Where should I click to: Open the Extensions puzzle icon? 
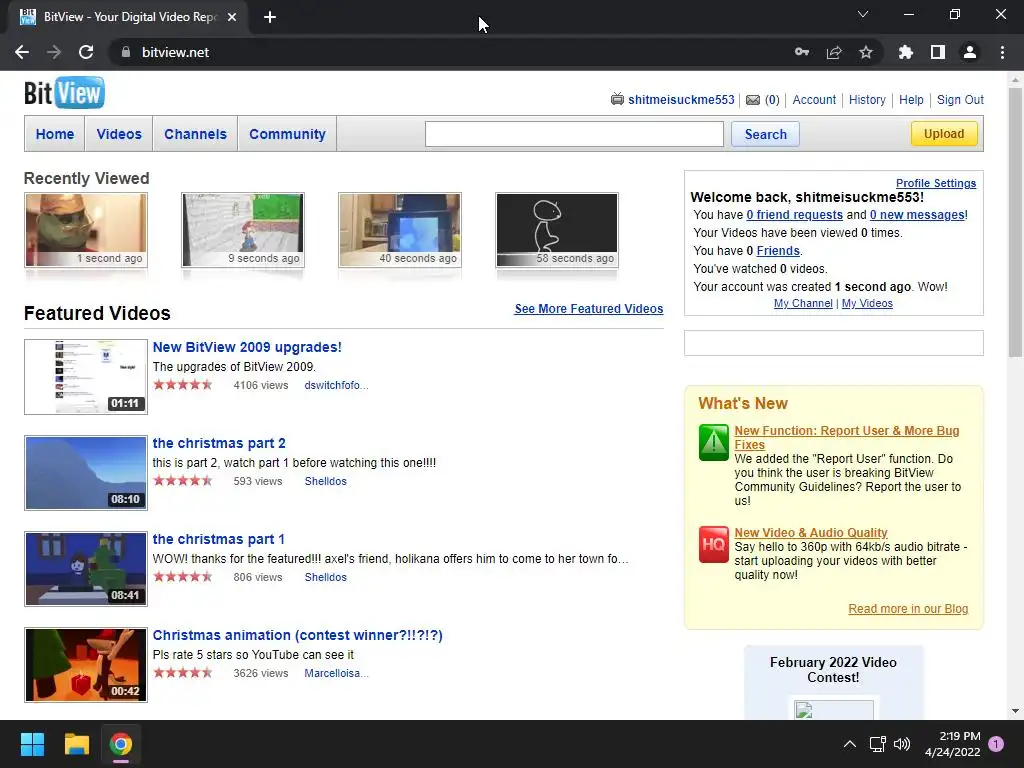click(x=905, y=52)
